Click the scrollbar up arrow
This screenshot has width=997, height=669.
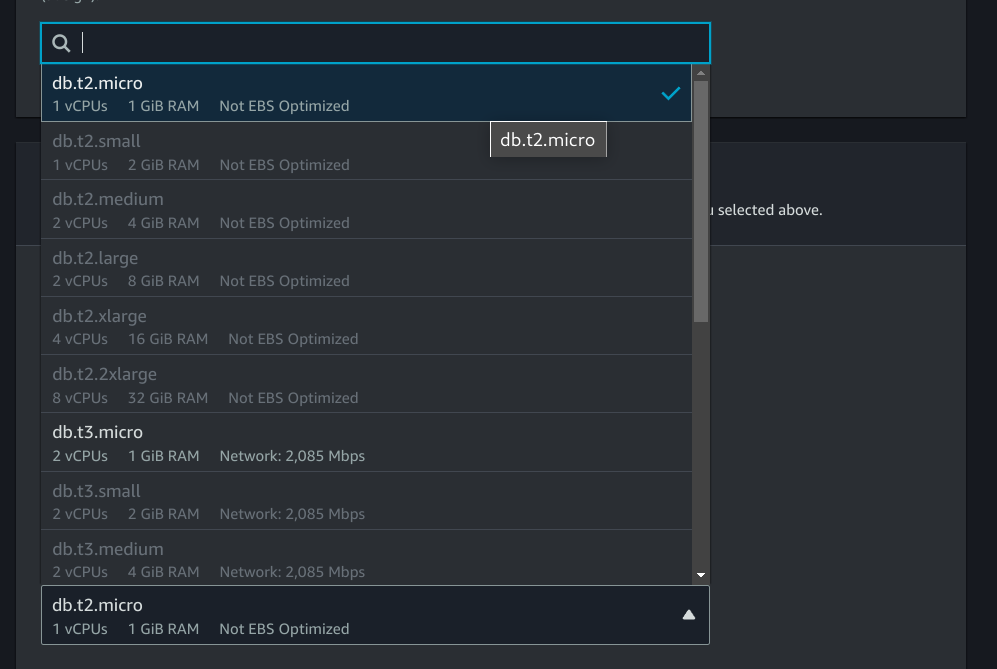[701, 73]
